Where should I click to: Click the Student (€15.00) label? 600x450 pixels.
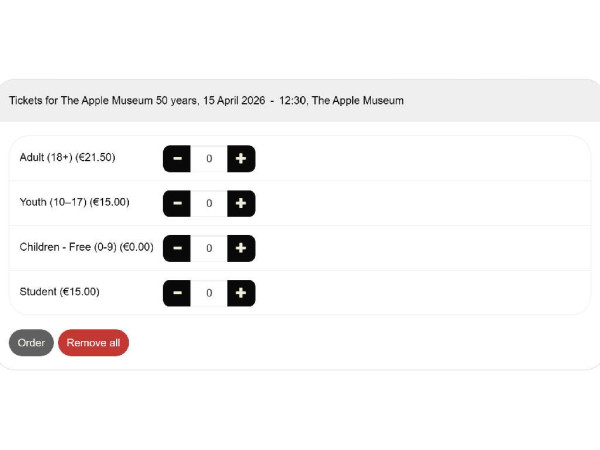(x=59, y=292)
